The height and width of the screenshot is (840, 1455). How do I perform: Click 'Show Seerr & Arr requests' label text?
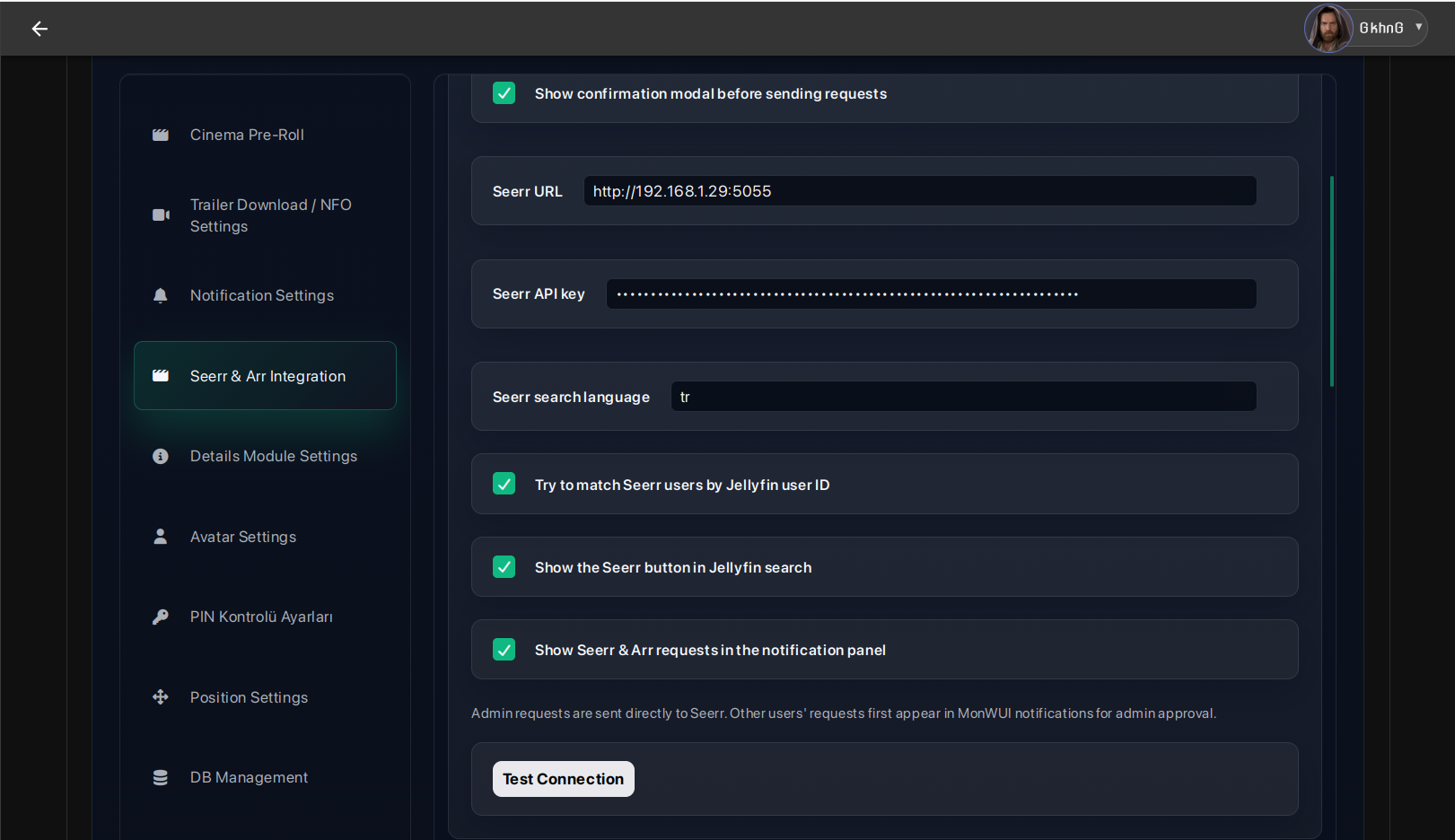pos(710,651)
